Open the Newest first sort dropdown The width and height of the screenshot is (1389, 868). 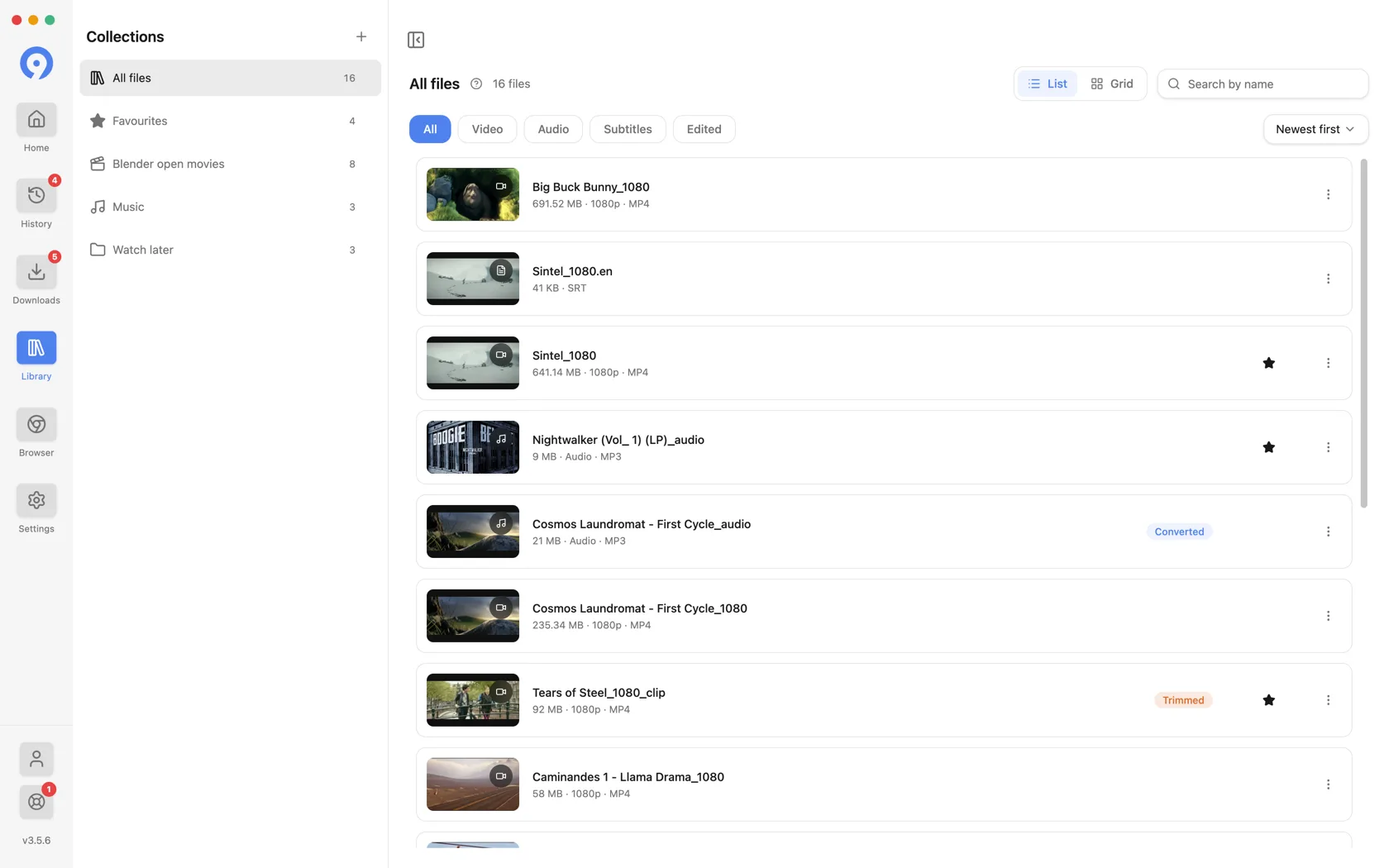(x=1315, y=129)
